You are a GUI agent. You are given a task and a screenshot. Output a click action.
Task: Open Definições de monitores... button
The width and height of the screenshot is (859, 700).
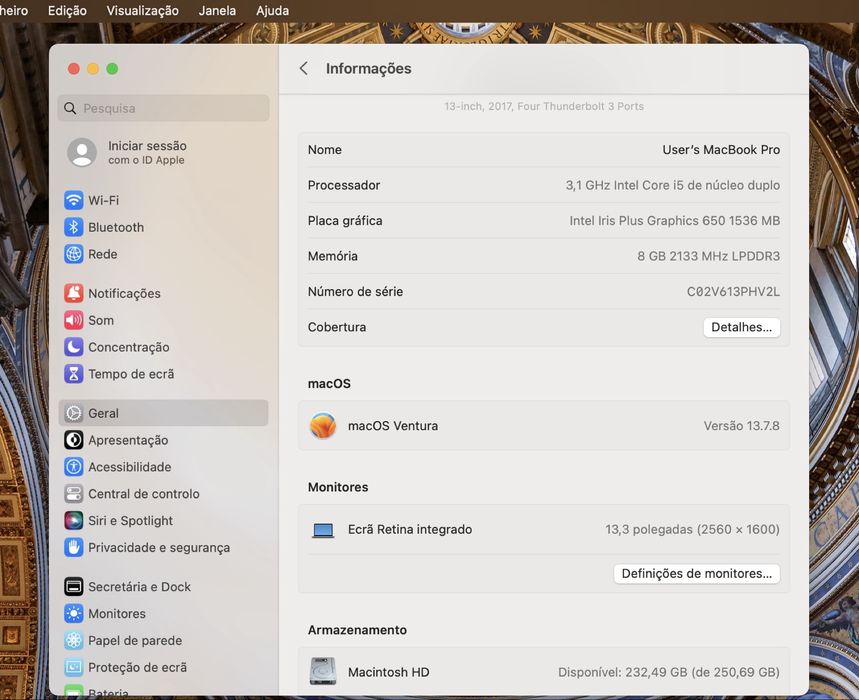696,573
